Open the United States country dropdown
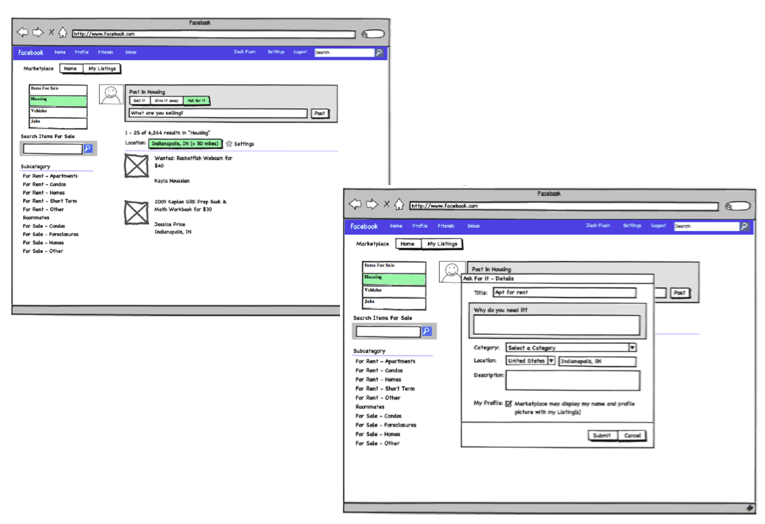This screenshot has height=524, width=765. 530,361
